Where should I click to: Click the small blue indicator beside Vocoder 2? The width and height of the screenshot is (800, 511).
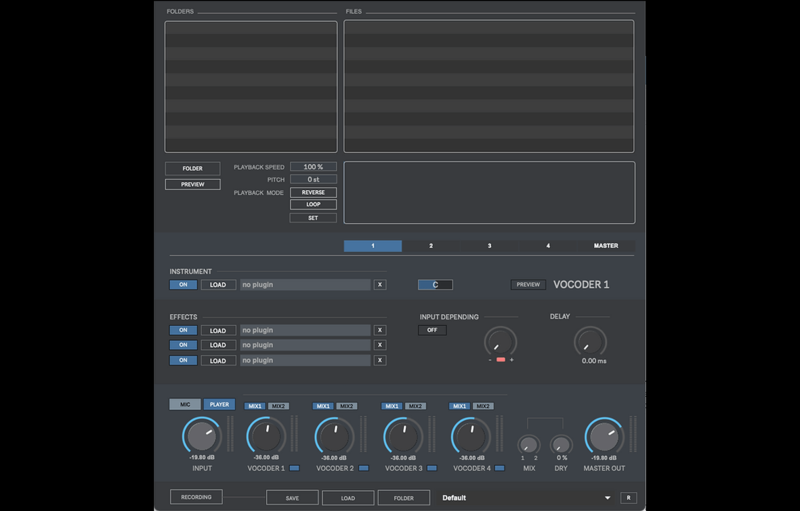click(363, 468)
